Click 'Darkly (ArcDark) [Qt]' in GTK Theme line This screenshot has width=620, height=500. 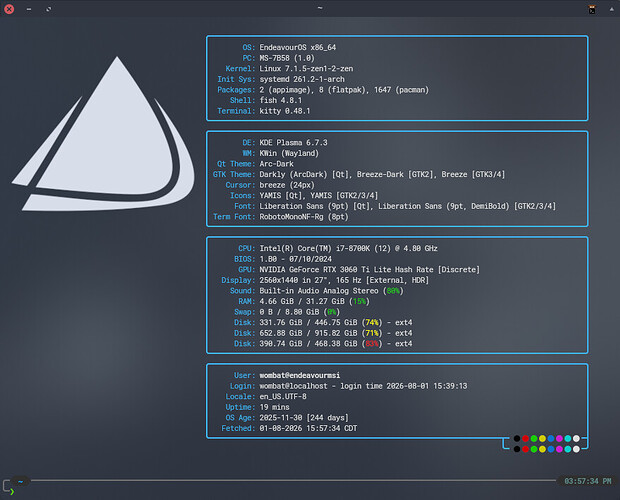(304, 175)
